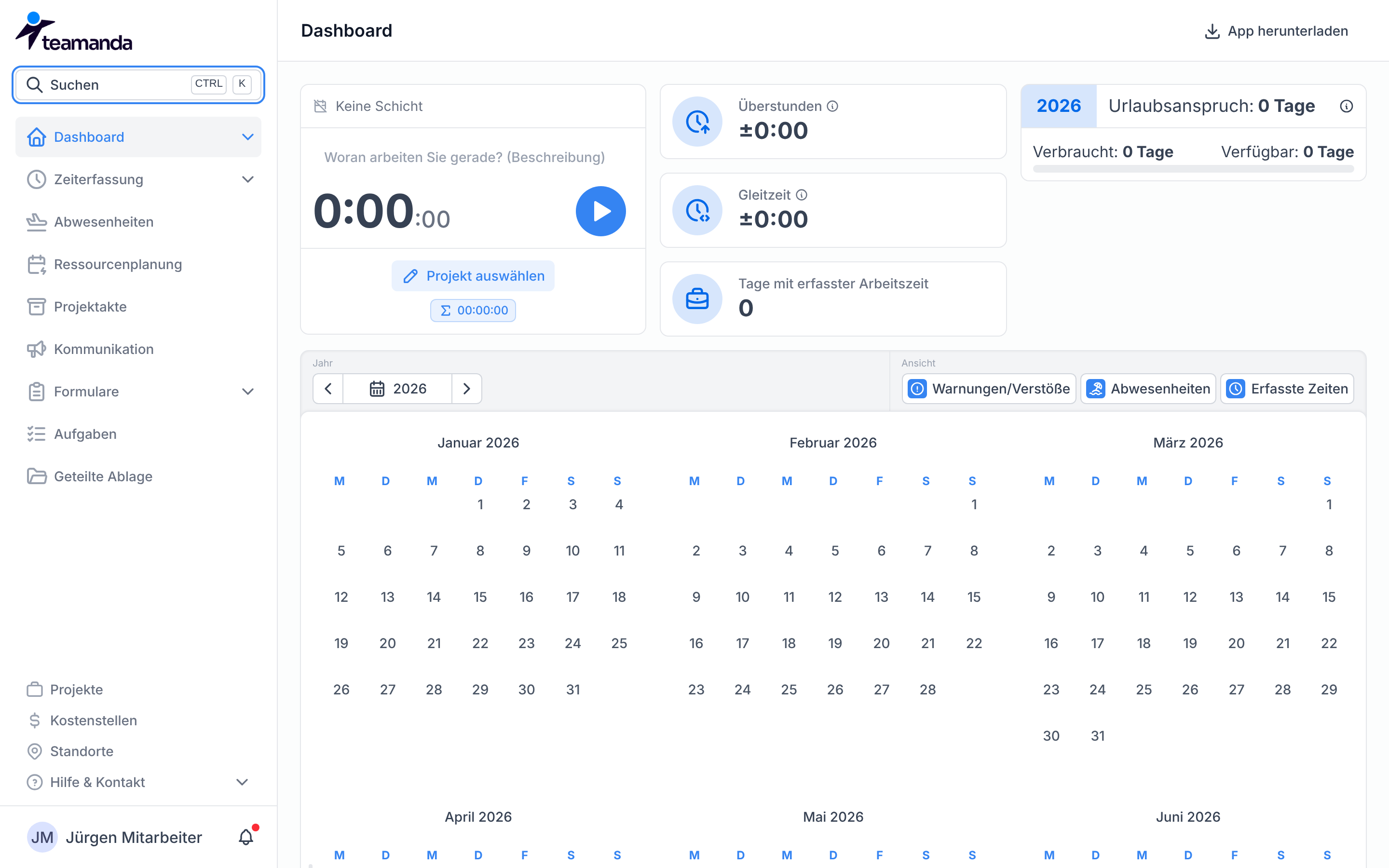This screenshot has width=1389, height=868.
Task: Click the JM user avatar
Action: [42, 837]
